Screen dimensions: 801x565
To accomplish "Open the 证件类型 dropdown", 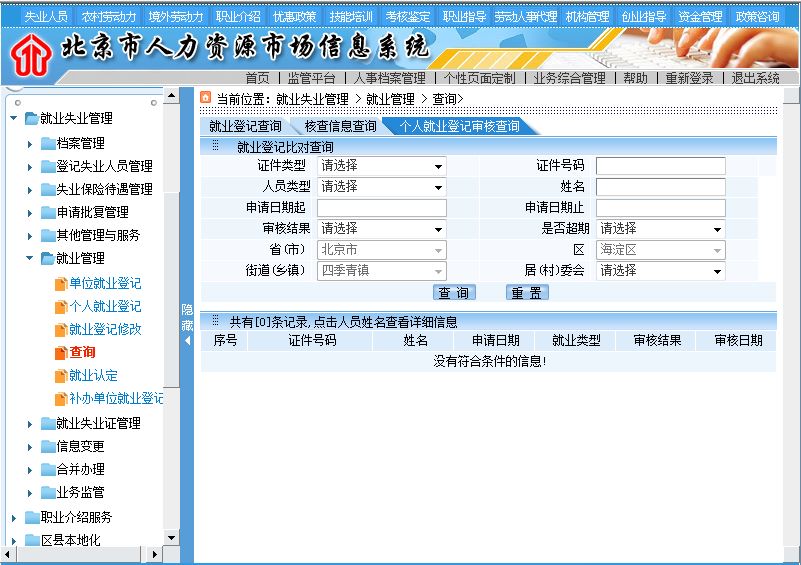I will 382,166.
